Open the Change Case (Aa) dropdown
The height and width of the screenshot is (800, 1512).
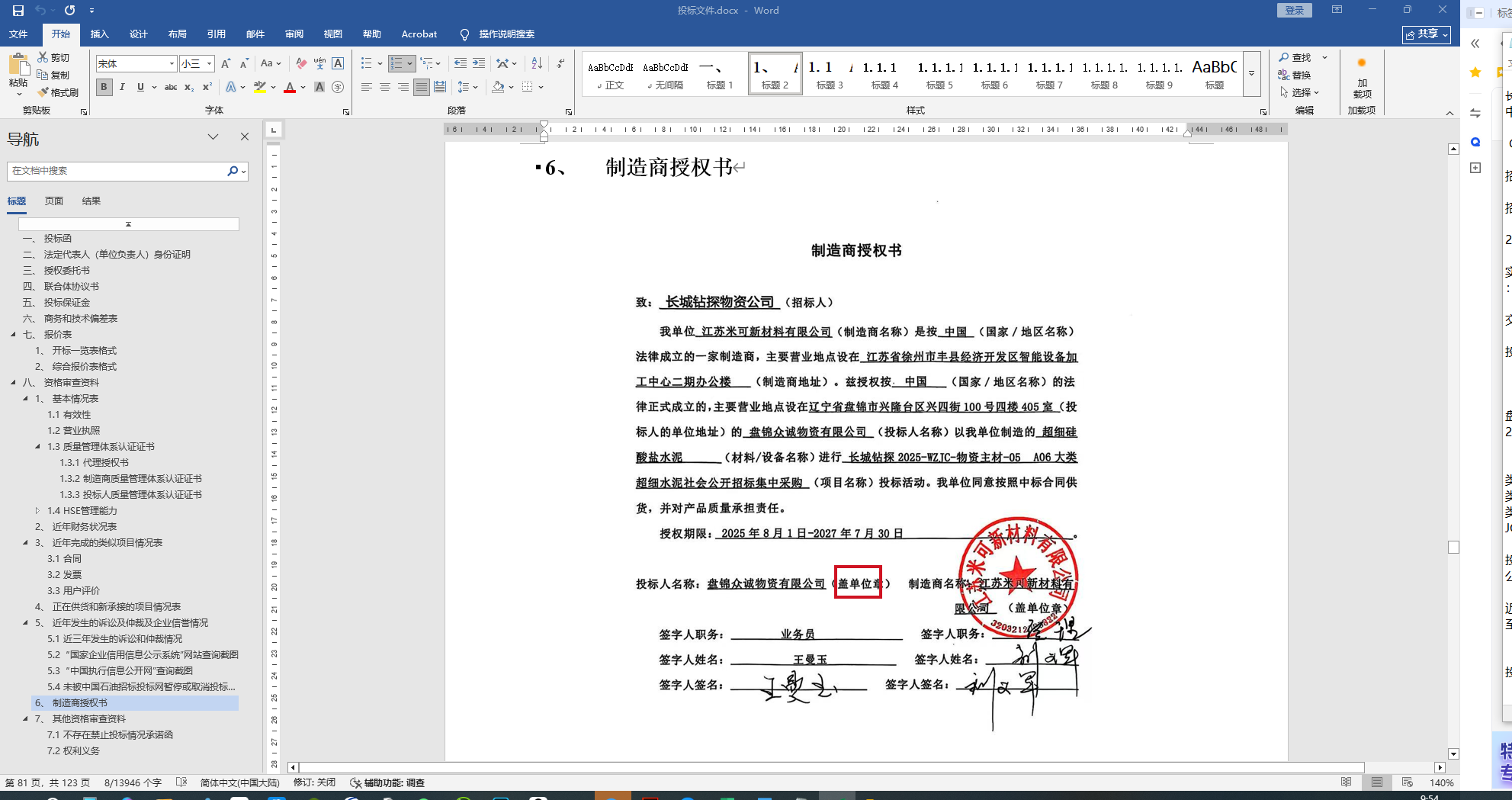[x=271, y=63]
